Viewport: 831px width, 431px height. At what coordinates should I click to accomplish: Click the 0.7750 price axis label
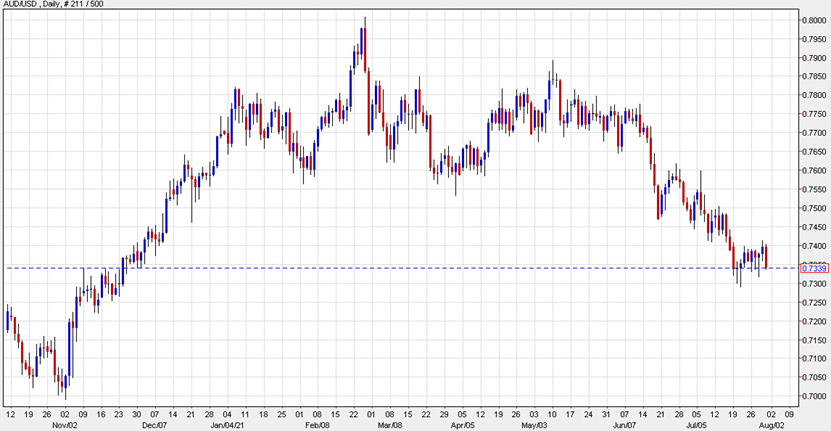[815, 115]
